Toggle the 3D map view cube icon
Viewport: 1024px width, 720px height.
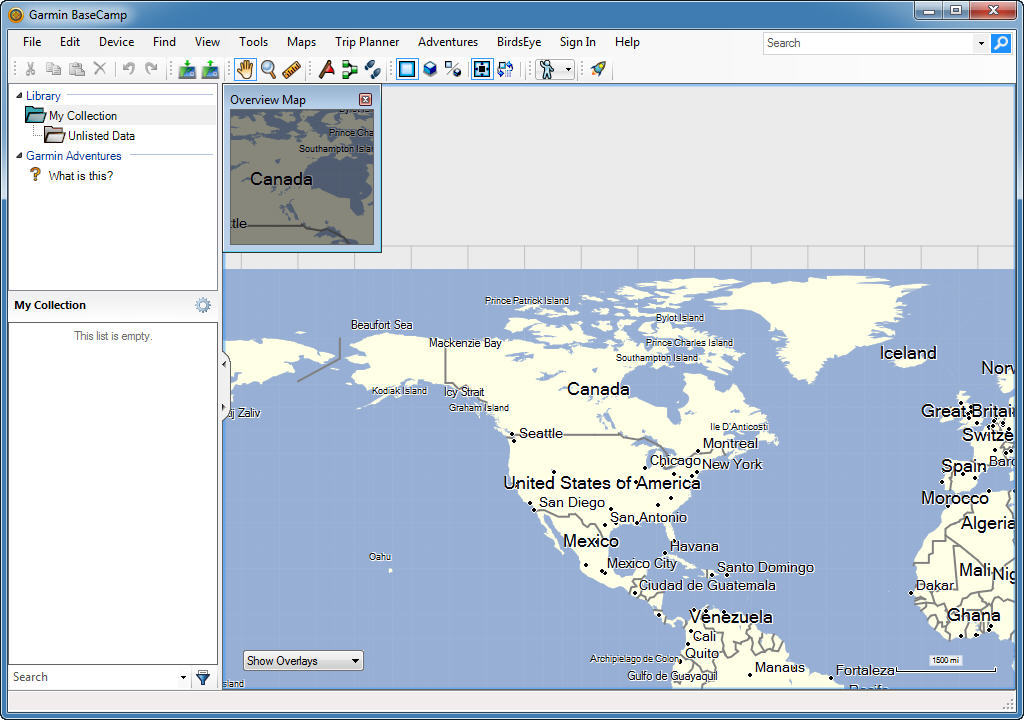pyautogui.click(x=430, y=69)
